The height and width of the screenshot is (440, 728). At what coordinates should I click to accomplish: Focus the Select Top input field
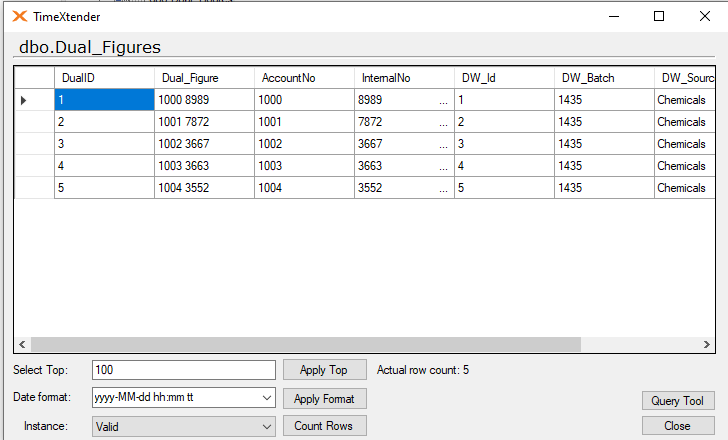point(184,370)
